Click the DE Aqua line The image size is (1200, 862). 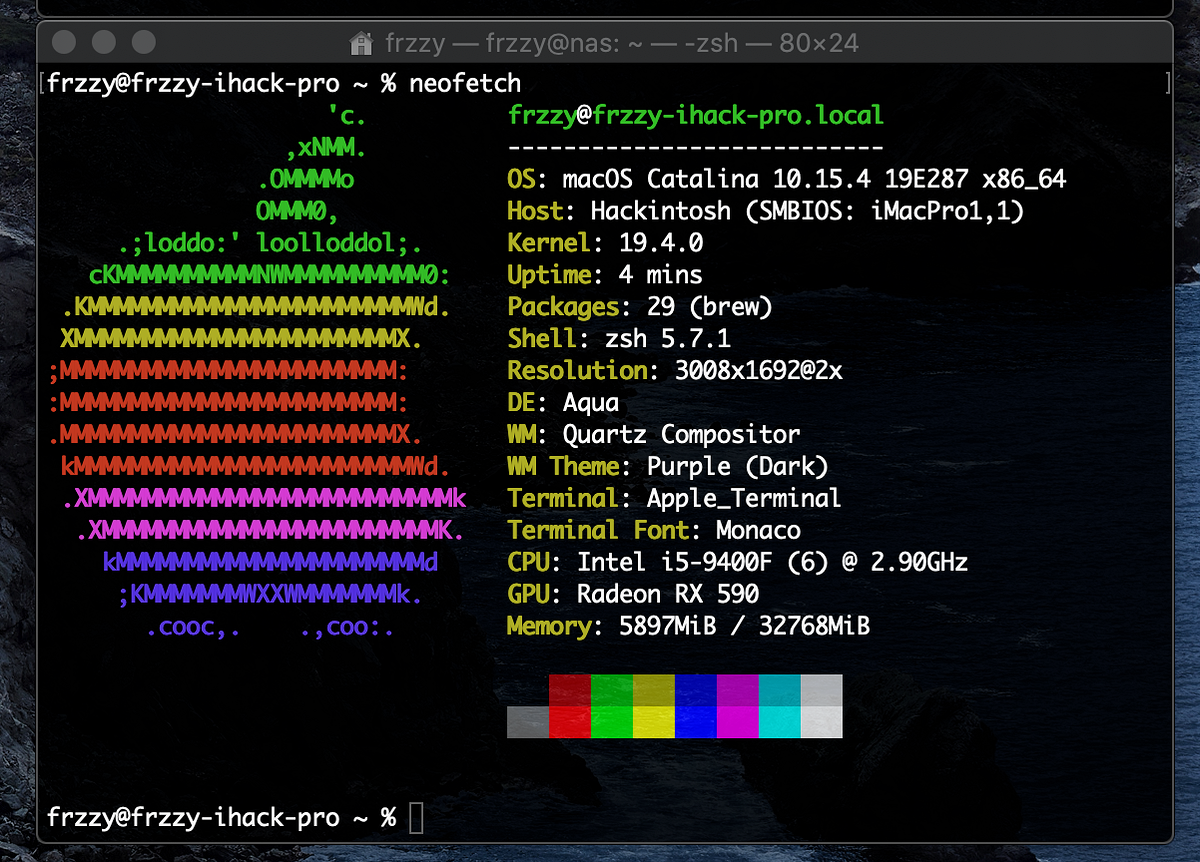[563, 403]
